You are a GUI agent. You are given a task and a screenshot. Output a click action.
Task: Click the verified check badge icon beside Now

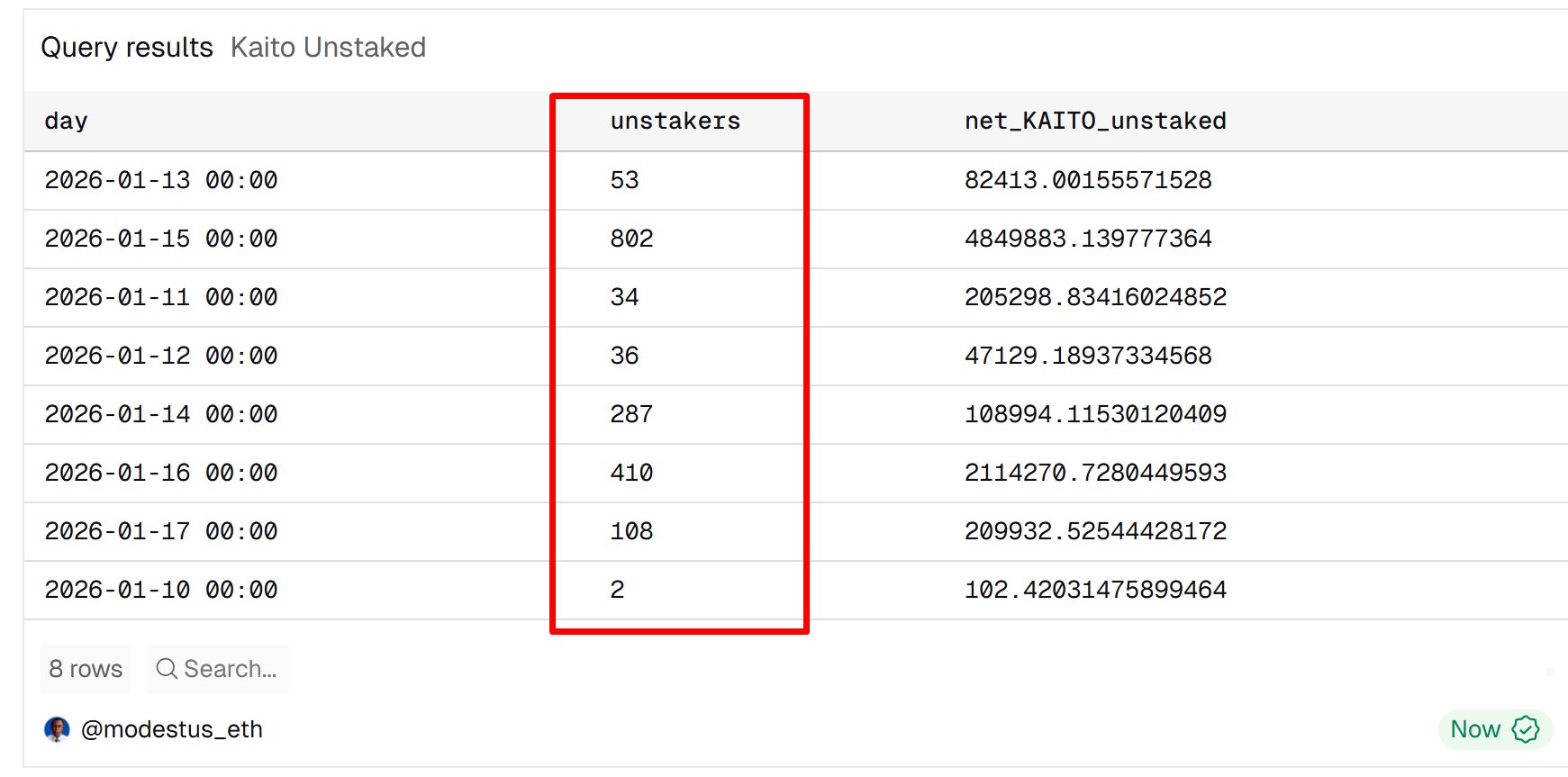1526,729
